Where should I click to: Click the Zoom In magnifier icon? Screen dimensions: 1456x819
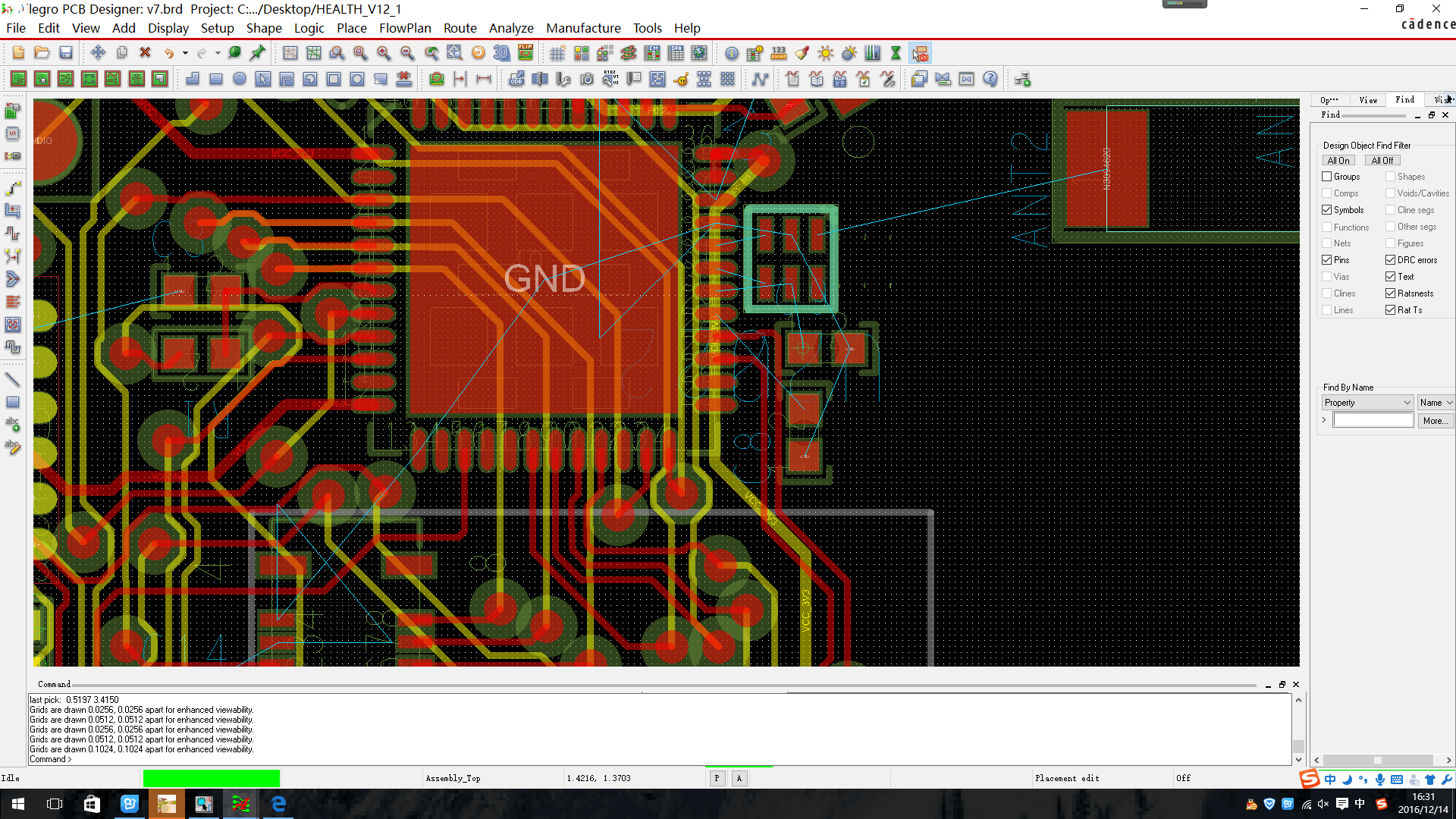pos(384,53)
